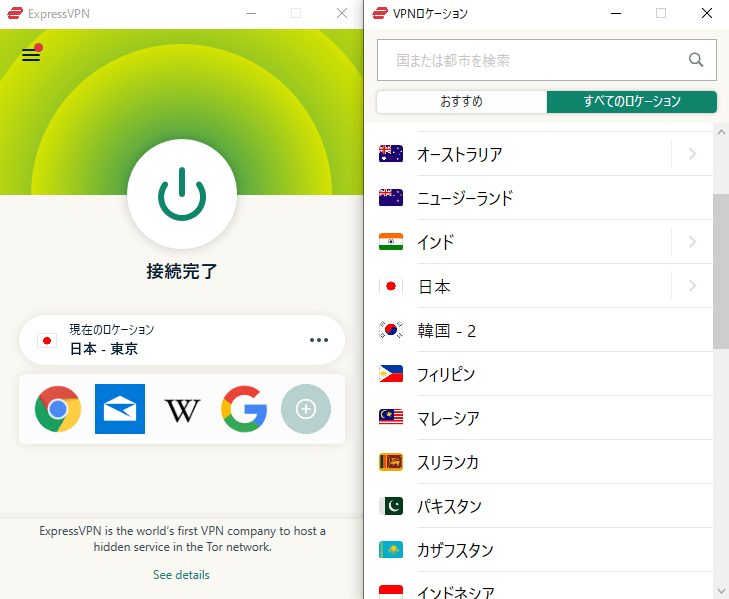The width and height of the screenshot is (729, 599).
Task: Add a new shortcut with plus icon
Action: click(x=306, y=409)
